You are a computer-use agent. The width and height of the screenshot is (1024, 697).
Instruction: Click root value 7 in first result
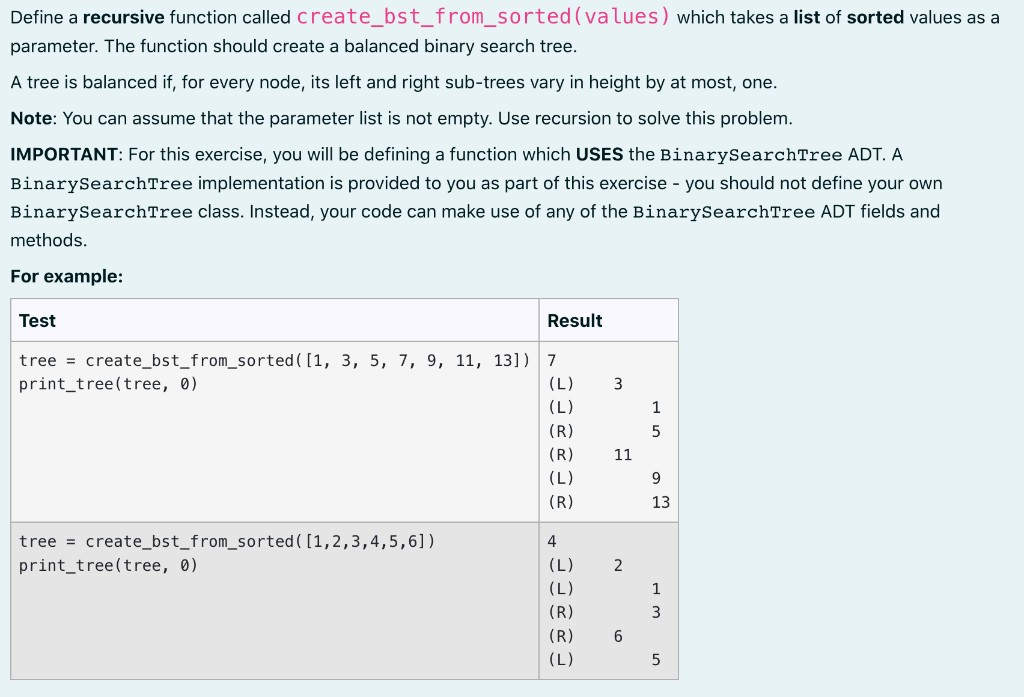pyautogui.click(x=549, y=360)
